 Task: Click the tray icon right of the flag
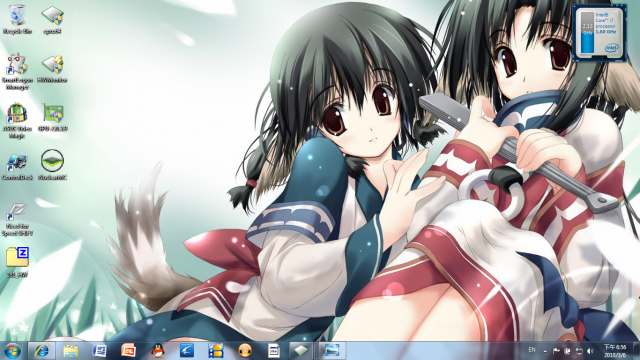click(567, 351)
